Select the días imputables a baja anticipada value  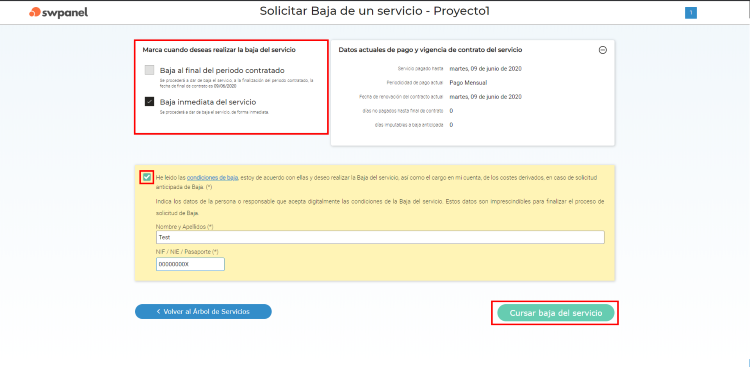451,125
